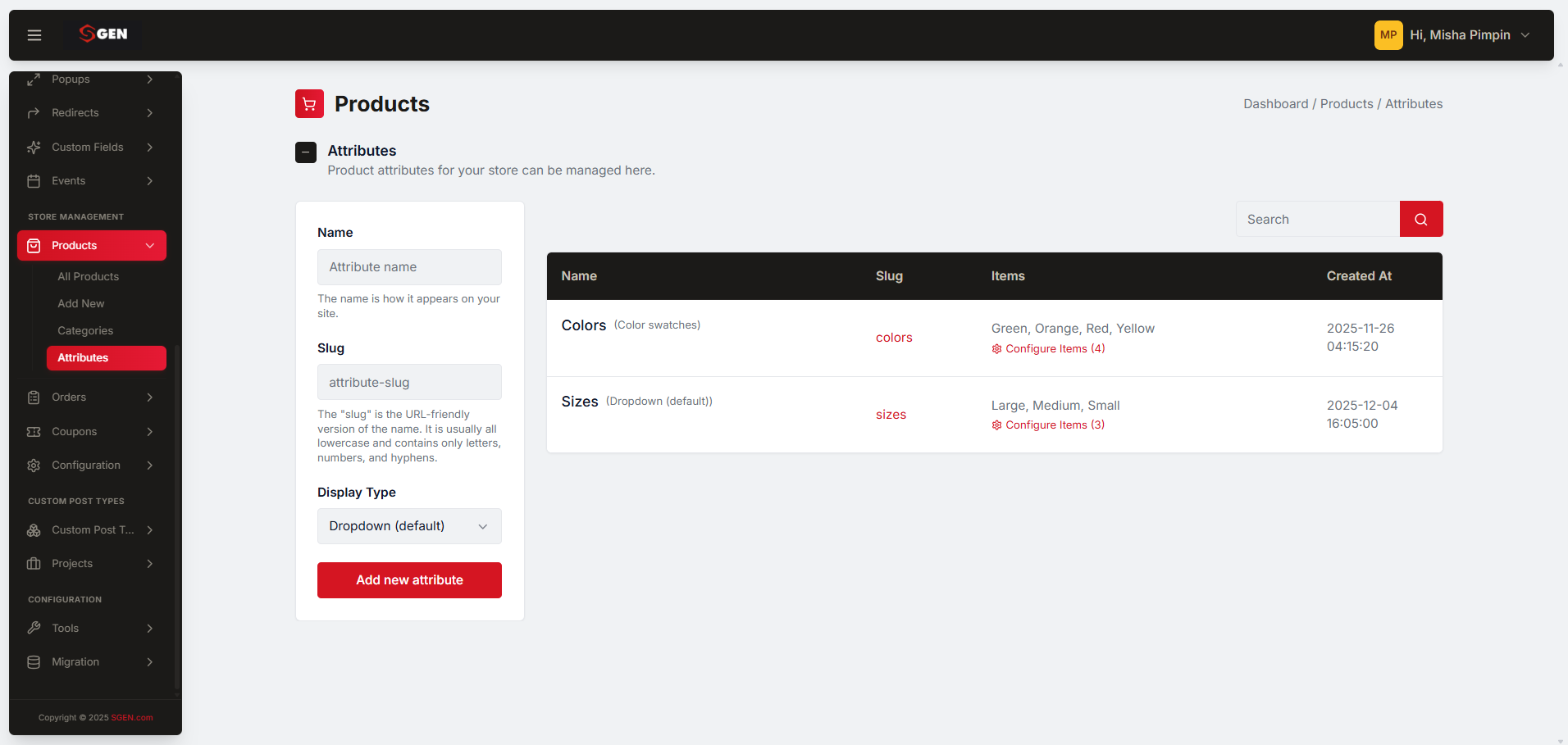Click the Popups expand-arrows icon
This screenshot has height=745, width=1568.
34,79
